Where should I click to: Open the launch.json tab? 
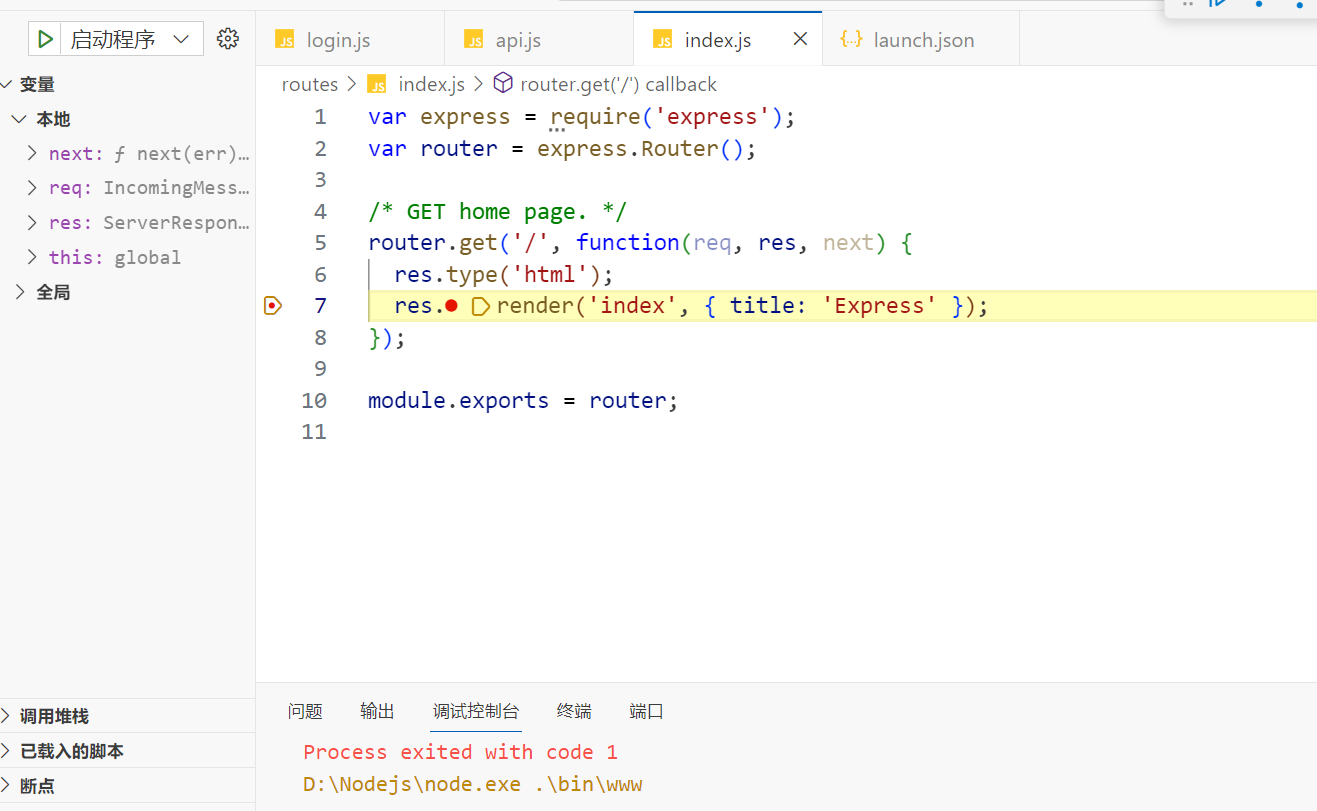(x=921, y=40)
